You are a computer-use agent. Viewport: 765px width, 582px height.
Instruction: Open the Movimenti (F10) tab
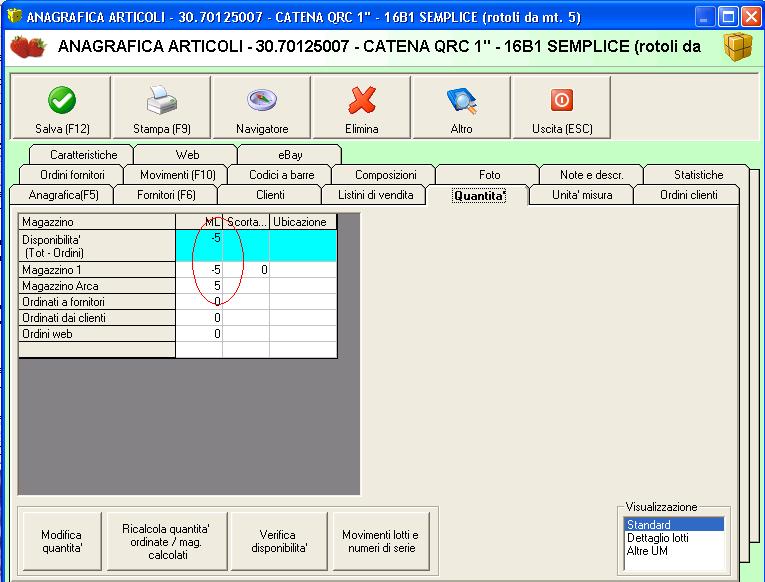click(x=176, y=175)
